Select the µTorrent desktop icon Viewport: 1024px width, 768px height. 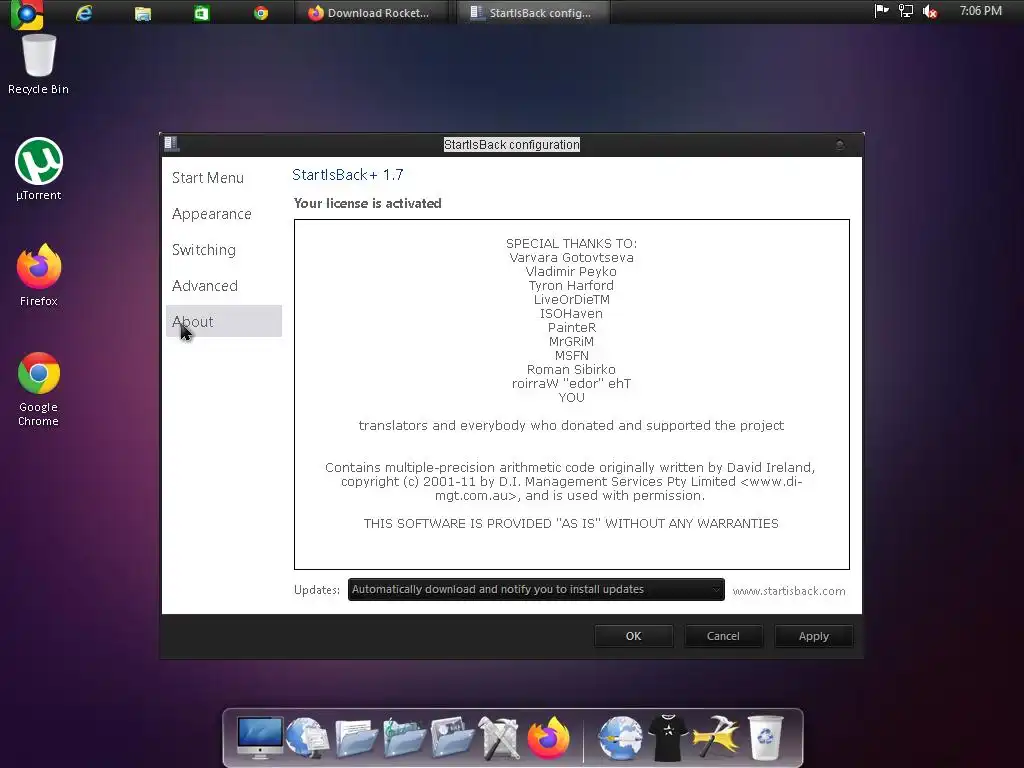(39, 169)
